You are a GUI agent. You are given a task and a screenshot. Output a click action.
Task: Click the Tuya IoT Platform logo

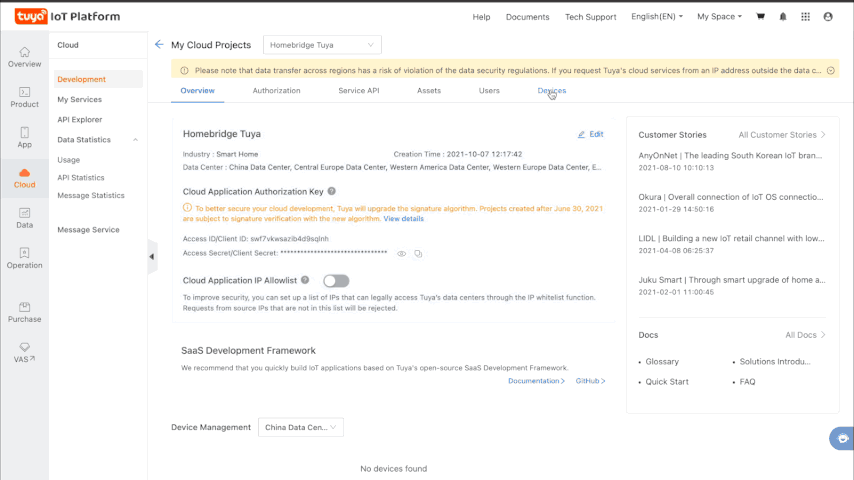pyautogui.click(x=68, y=16)
